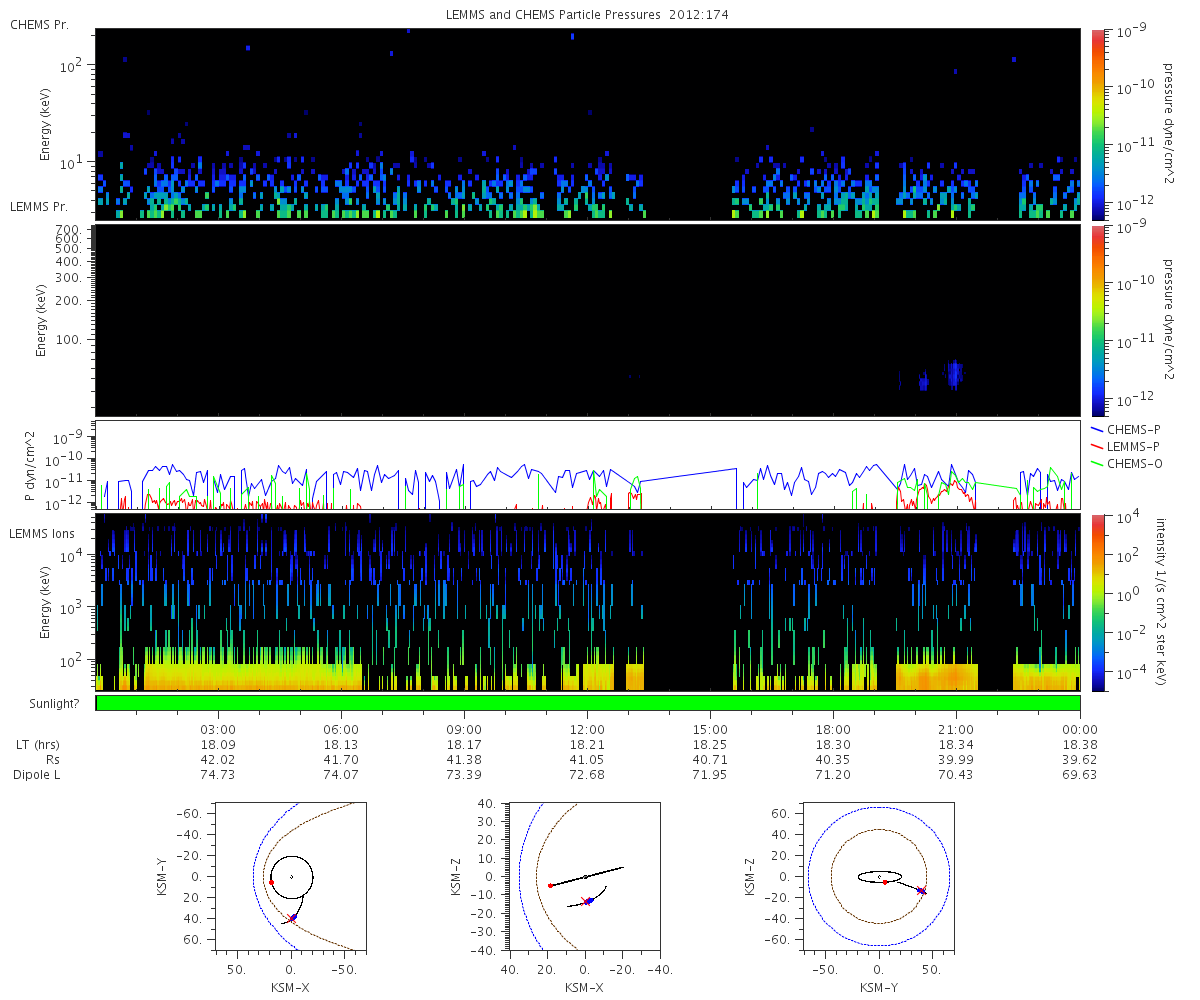
Task: Click the CHEMS pressure color bar
Action: click(1099, 123)
